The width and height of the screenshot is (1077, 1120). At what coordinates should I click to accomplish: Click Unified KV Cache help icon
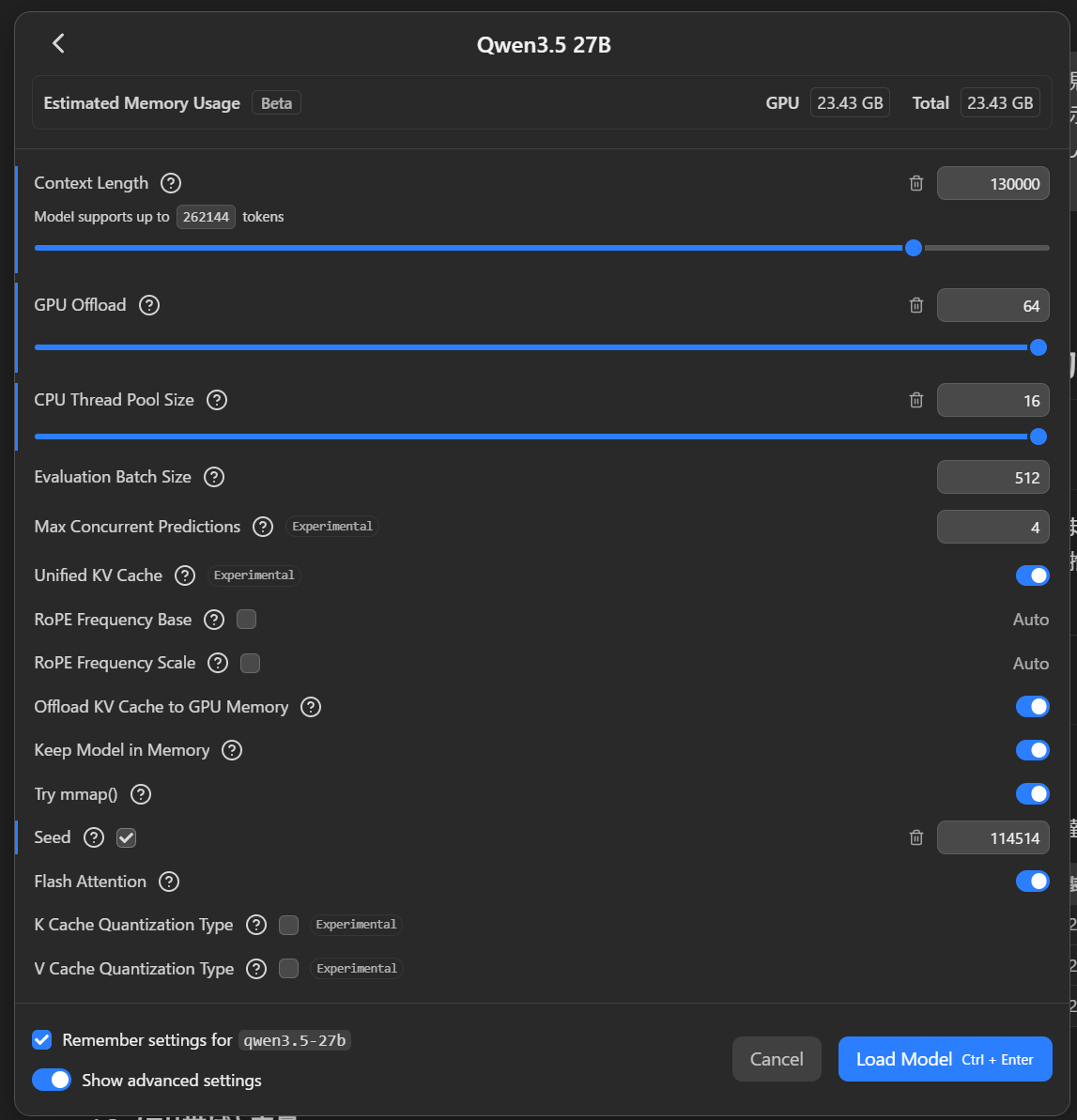(x=185, y=575)
